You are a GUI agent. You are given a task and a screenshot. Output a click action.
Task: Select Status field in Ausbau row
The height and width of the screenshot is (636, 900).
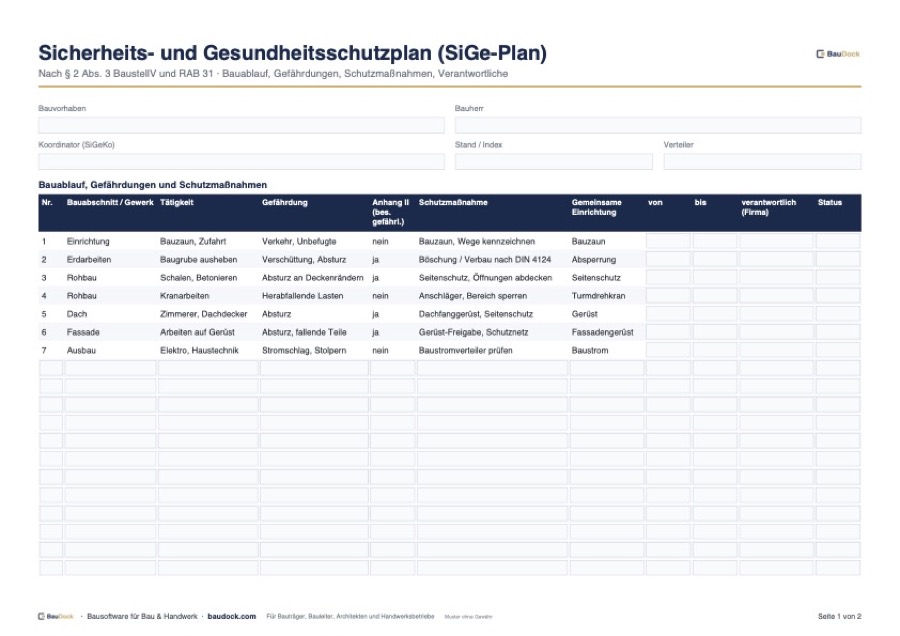(838, 350)
